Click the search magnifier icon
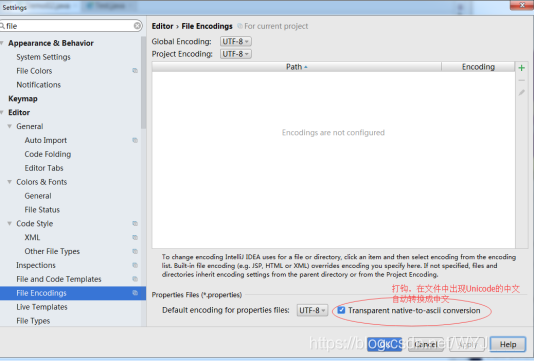 pos(2,26)
